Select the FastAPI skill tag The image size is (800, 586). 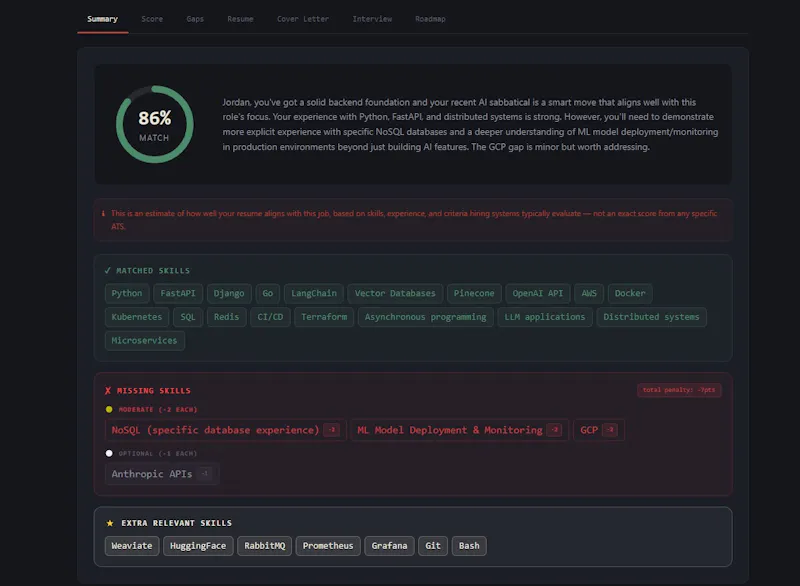[x=178, y=293]
